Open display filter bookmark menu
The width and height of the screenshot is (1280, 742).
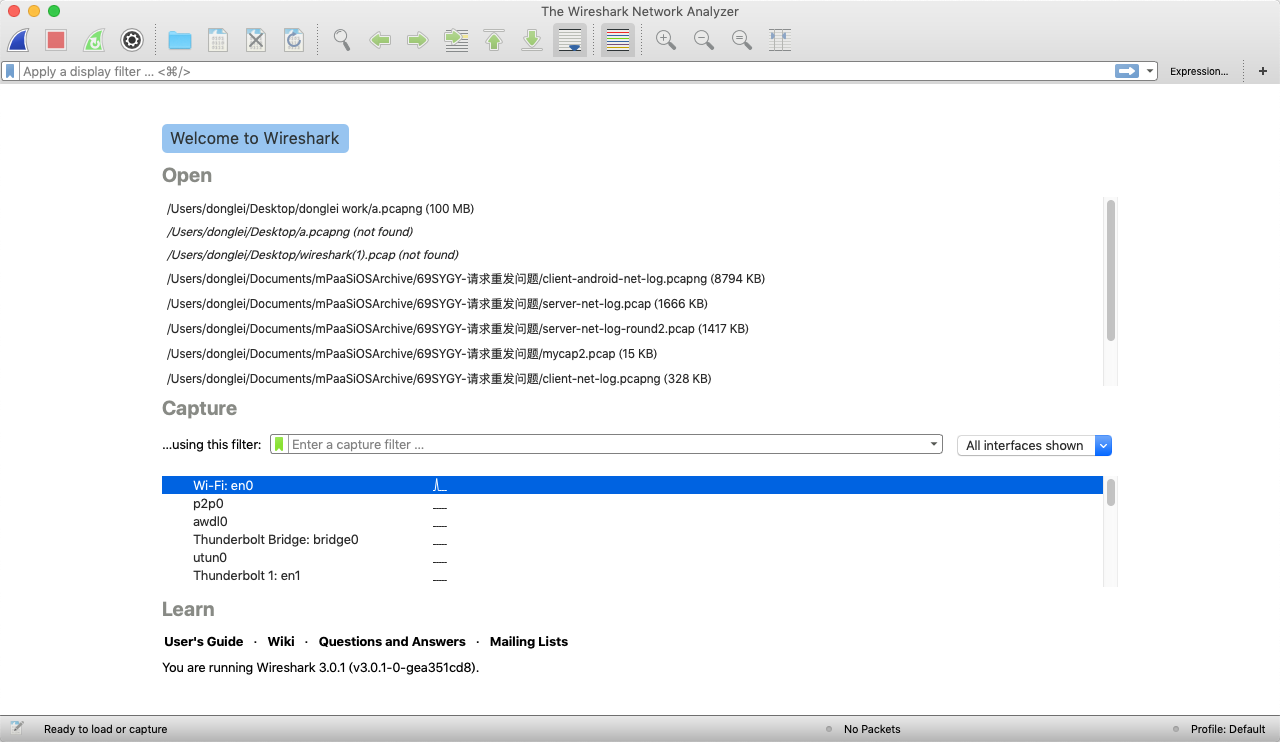tap(10, 71)
